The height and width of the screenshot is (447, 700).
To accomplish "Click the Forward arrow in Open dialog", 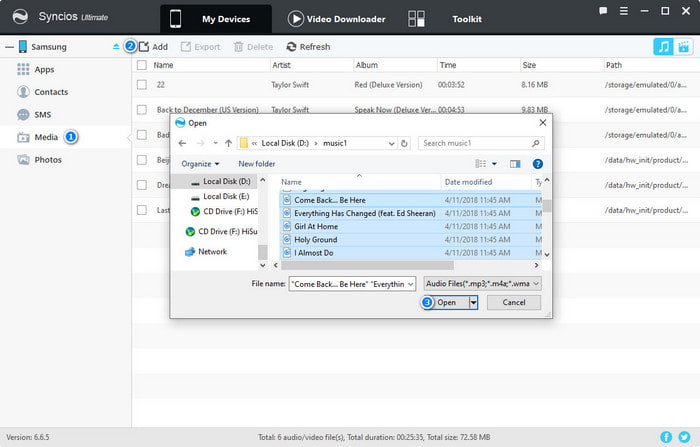I will tap(200, 143).
